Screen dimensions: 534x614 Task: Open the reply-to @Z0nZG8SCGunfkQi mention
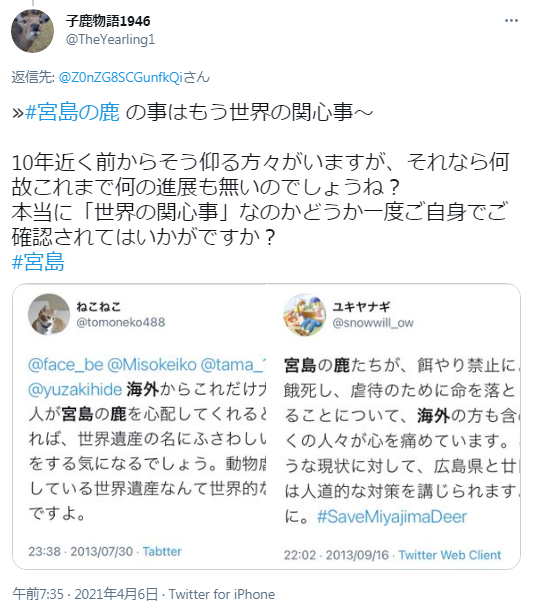pyautogui.click(x=121, y=77)
